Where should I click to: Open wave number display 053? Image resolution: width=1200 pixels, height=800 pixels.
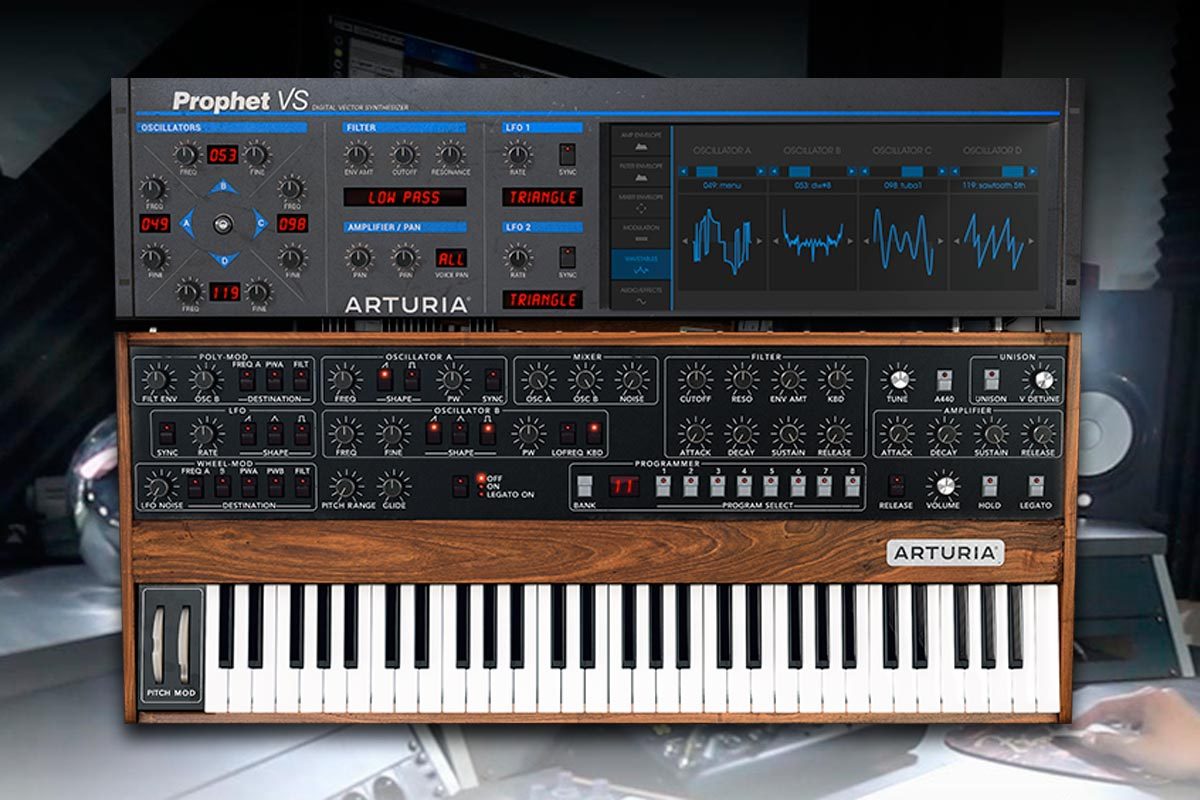223,154
